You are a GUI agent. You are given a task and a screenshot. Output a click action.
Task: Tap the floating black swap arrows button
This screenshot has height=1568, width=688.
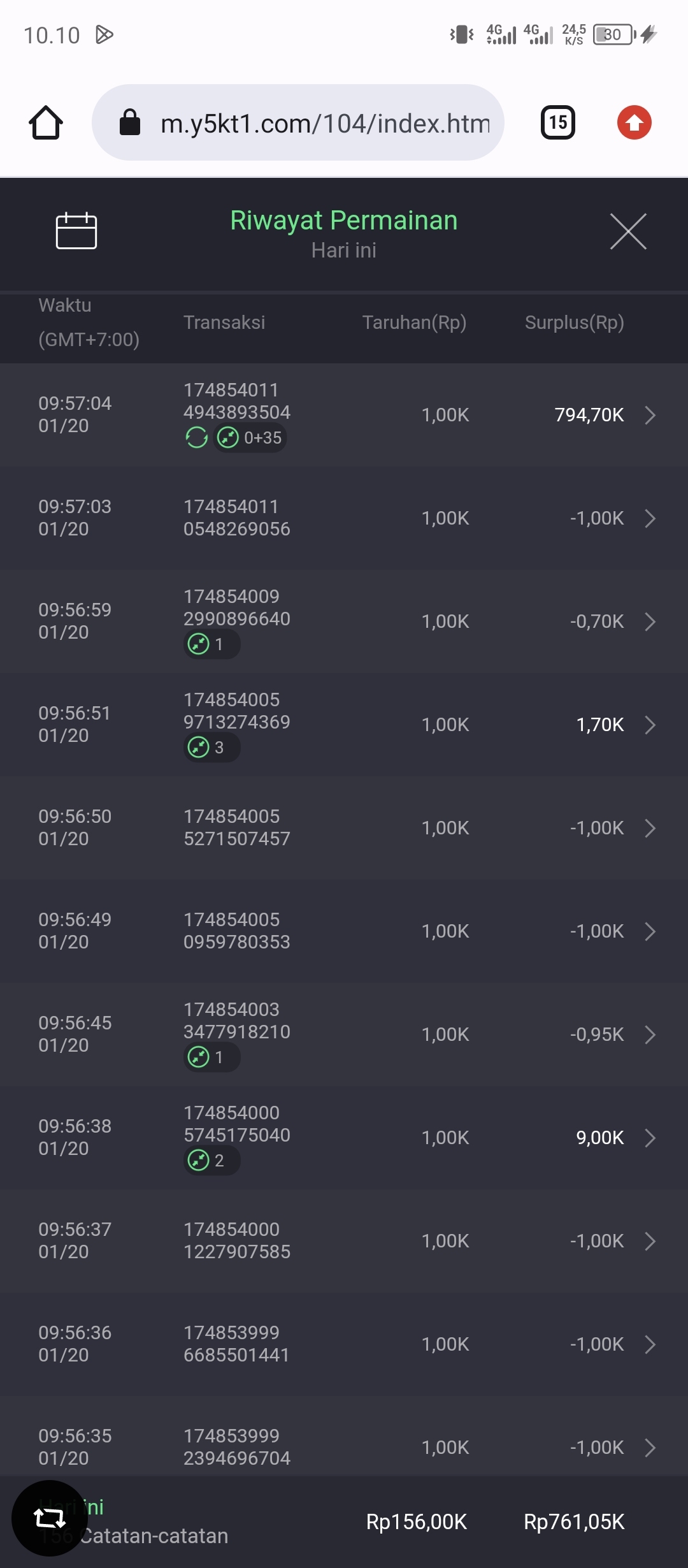50,1518
